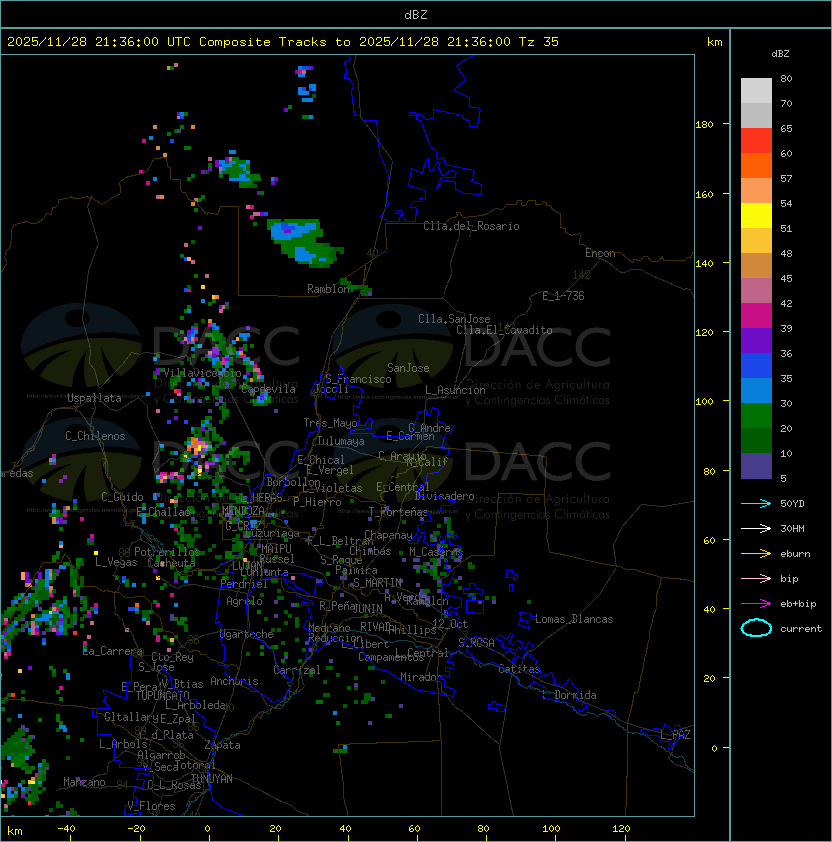832x842 pixels.
Task: Click the 'S_MARTIN' map label
Action: [377, 583]
